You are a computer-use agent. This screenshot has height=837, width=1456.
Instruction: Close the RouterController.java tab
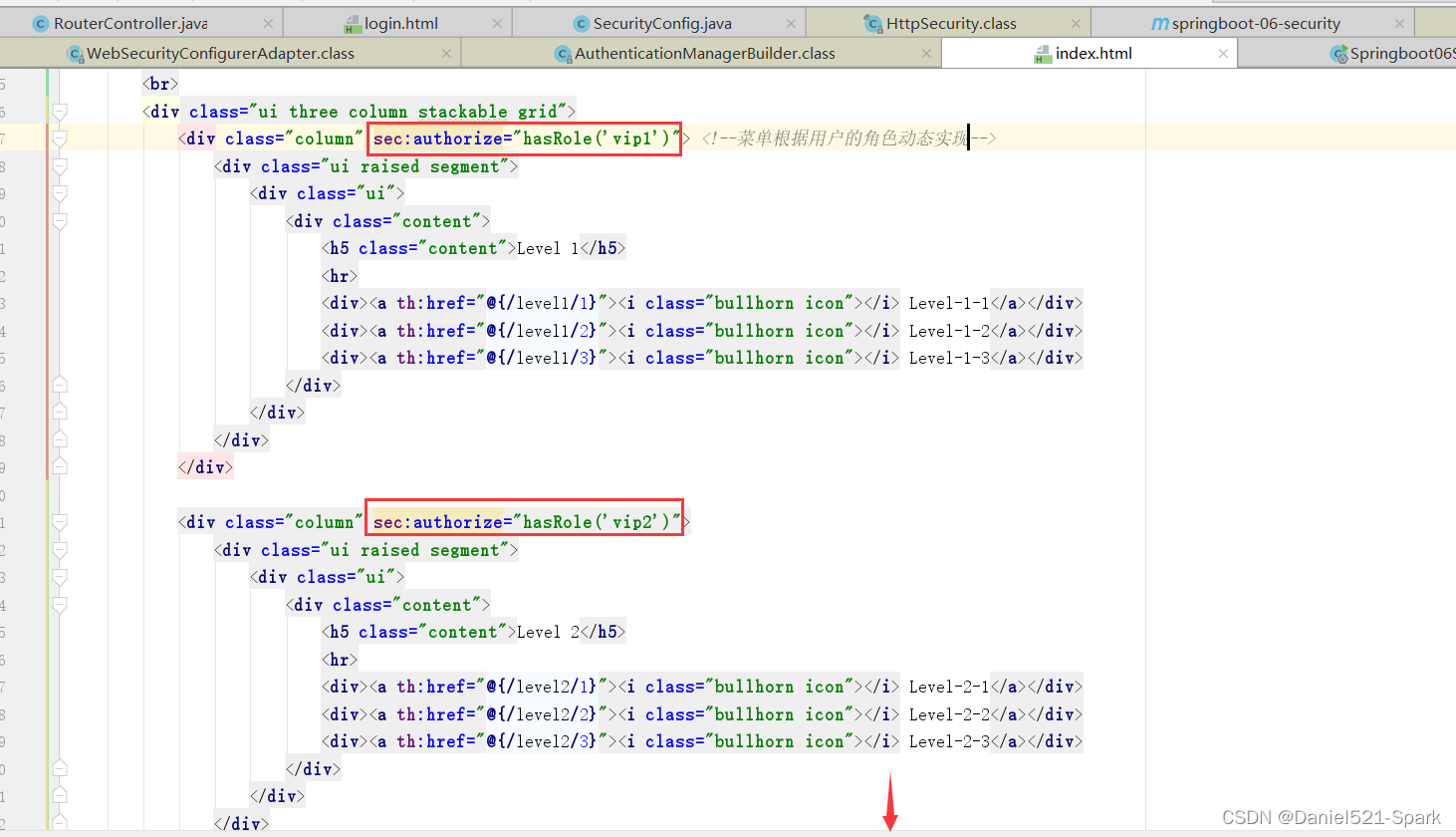point(269,23)
